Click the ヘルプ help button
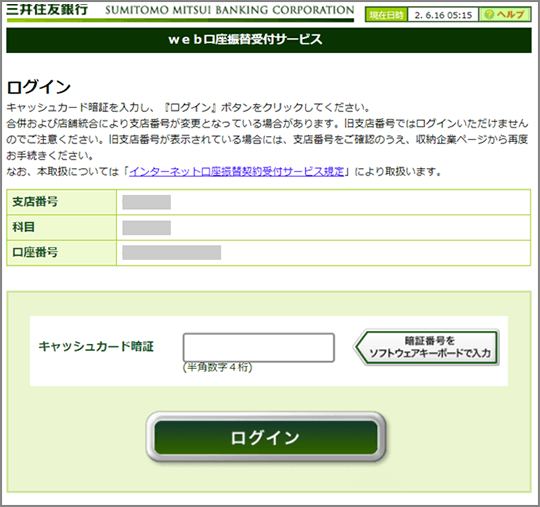The height and width of the screenshot is (507, 540). tap(505, 14)
